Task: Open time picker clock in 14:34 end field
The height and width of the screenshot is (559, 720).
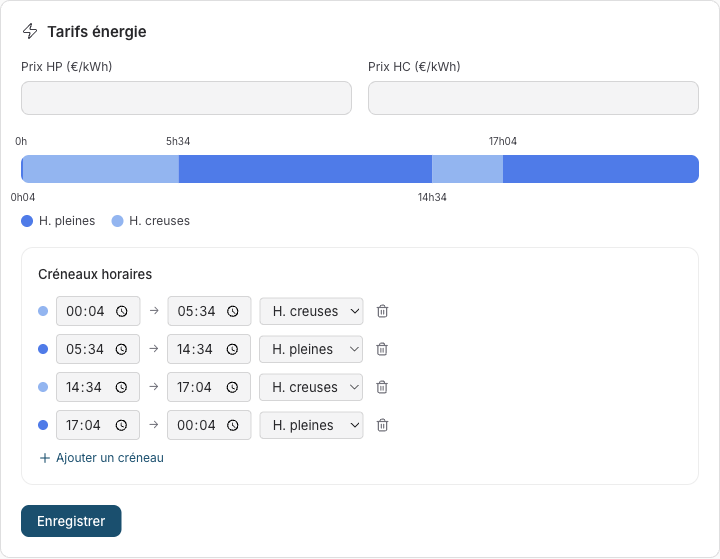Action: click(x=232, y=350)
